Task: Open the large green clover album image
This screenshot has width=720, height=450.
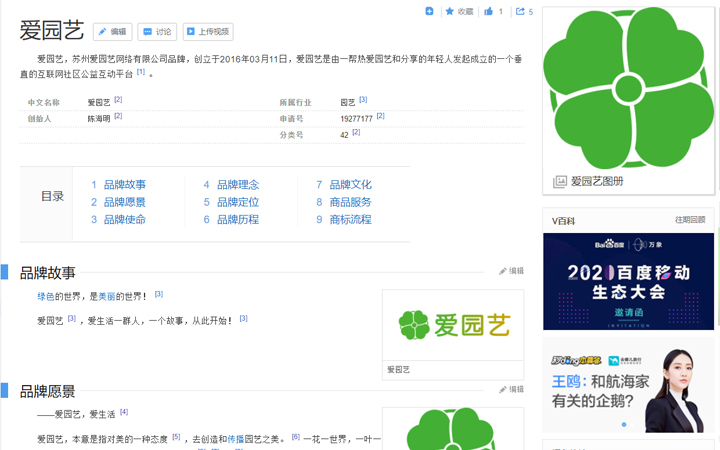Action: (629, 88)
